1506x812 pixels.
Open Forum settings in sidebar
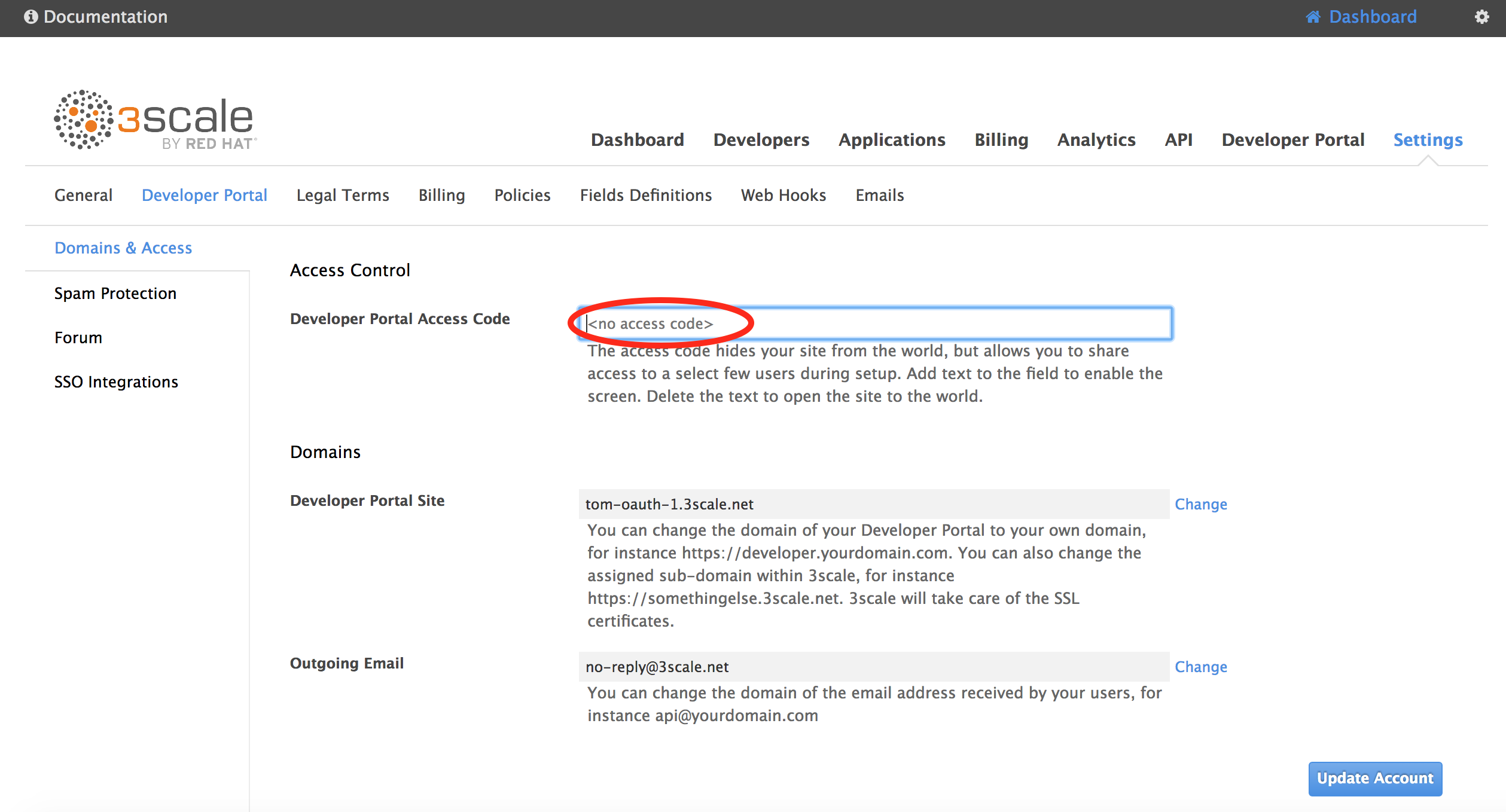pyautogui.click(x=78, y=338)
